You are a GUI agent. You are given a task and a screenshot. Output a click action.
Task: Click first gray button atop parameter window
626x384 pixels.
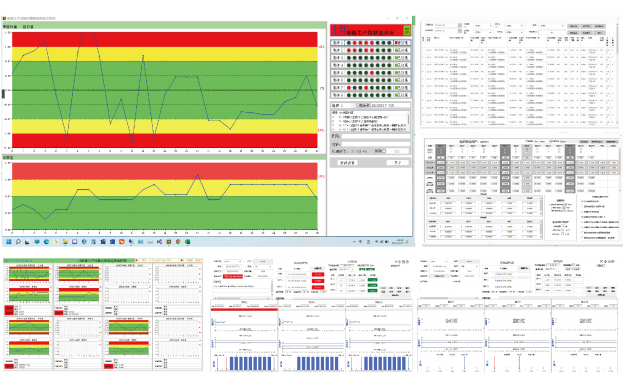tap(584, 142)
